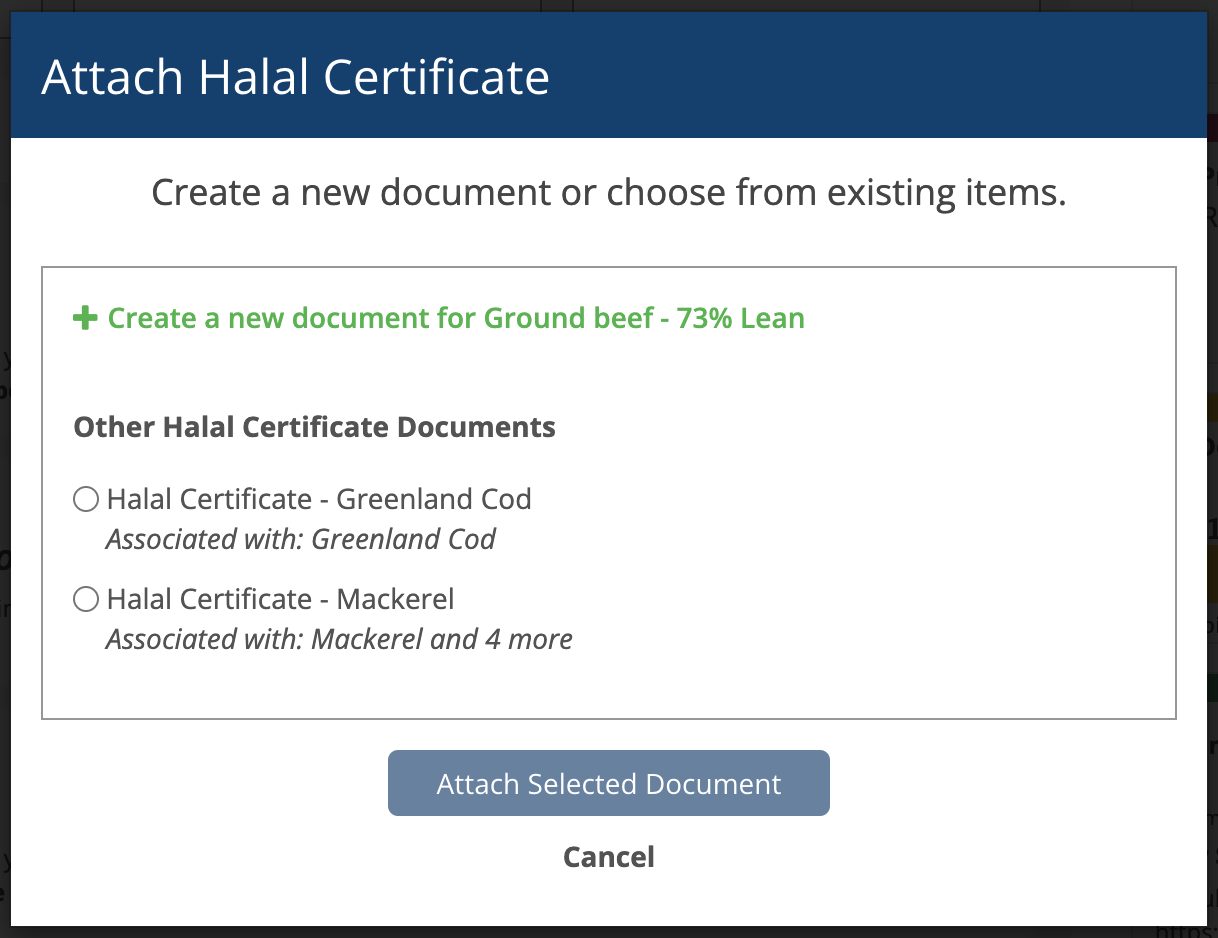Click the Halal Certificate - Mackerel label text
The image size is (1218, 938).
coord(281,599)
